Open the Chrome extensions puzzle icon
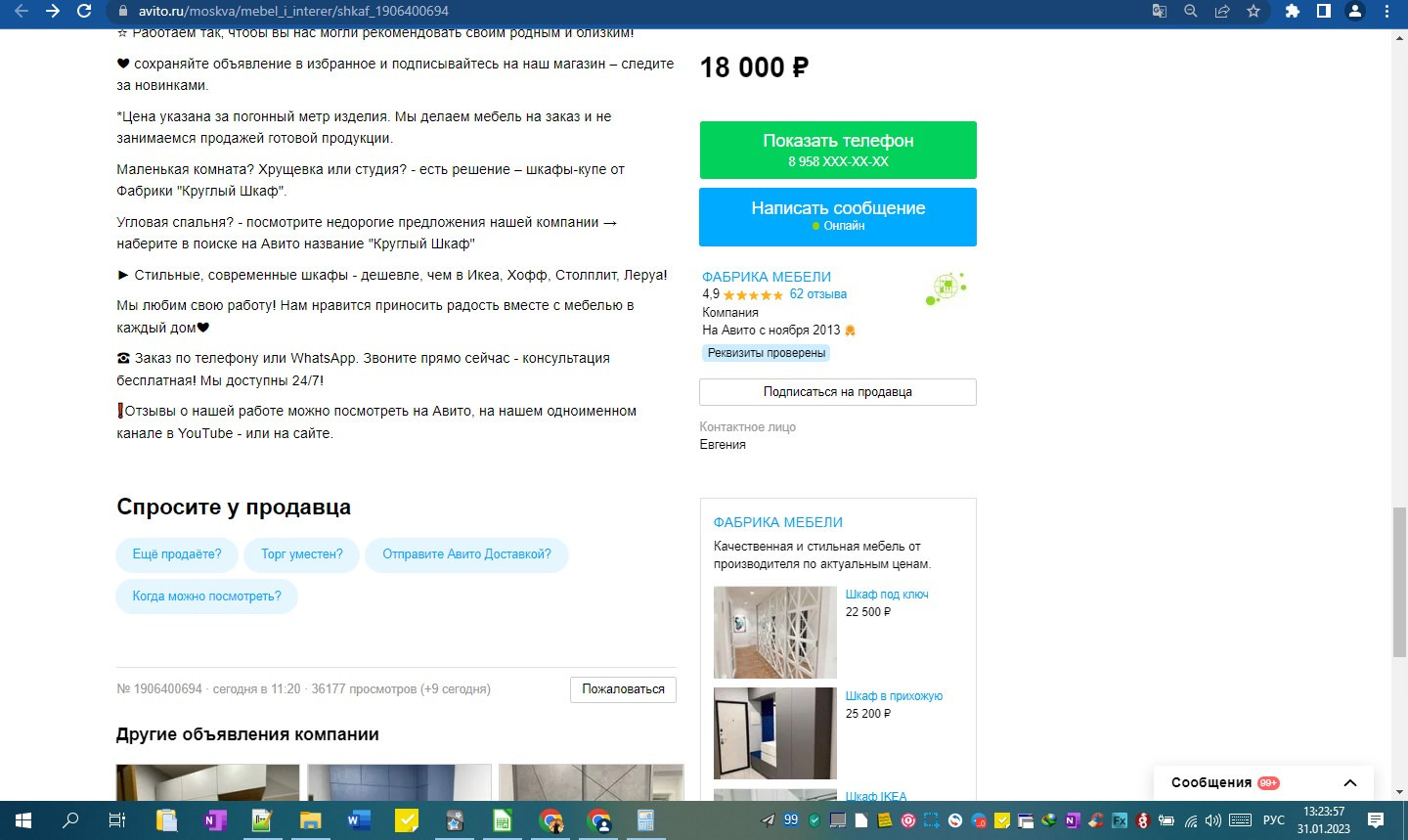 1293,11
